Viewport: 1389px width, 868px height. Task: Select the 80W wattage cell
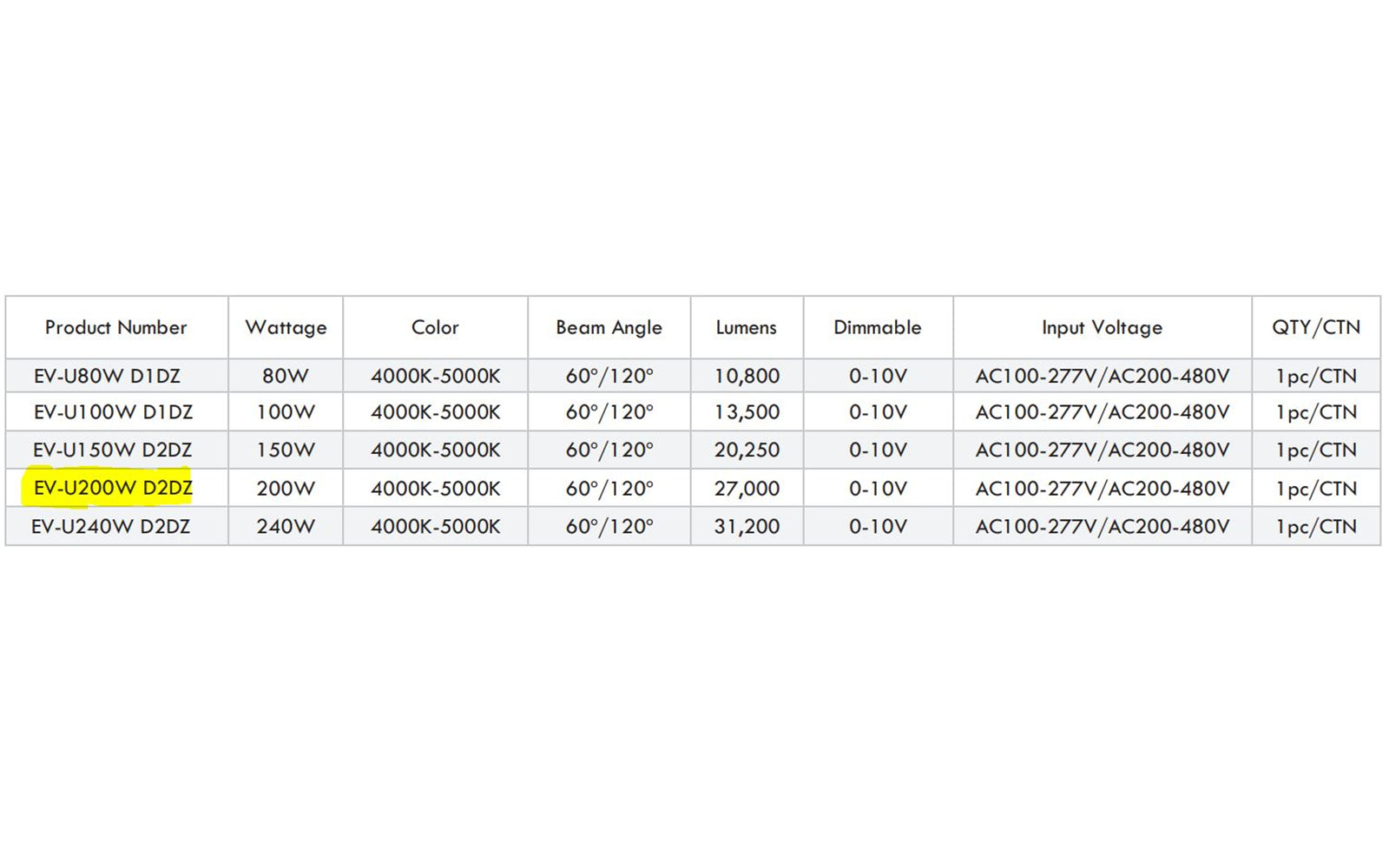click(x=286, y=376)
